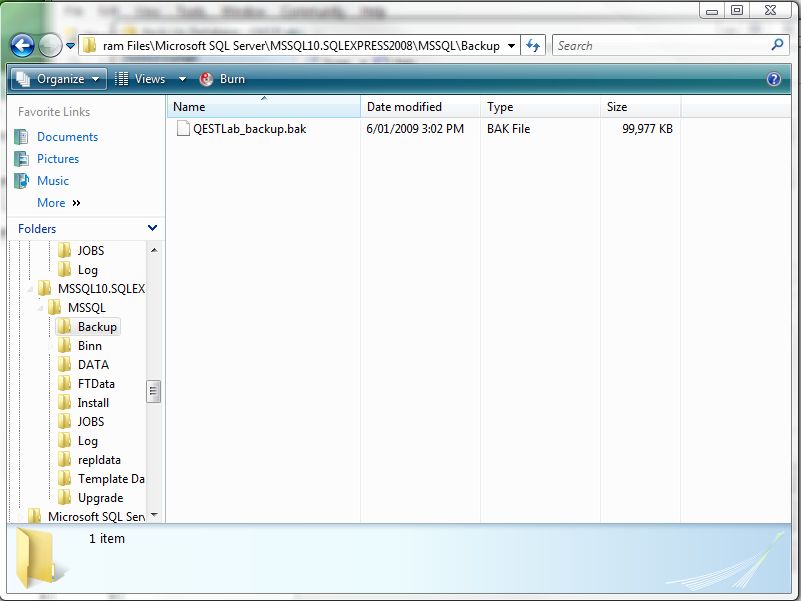
Task: Collapse the Folders pane chevron
Action: coord(152,229)
